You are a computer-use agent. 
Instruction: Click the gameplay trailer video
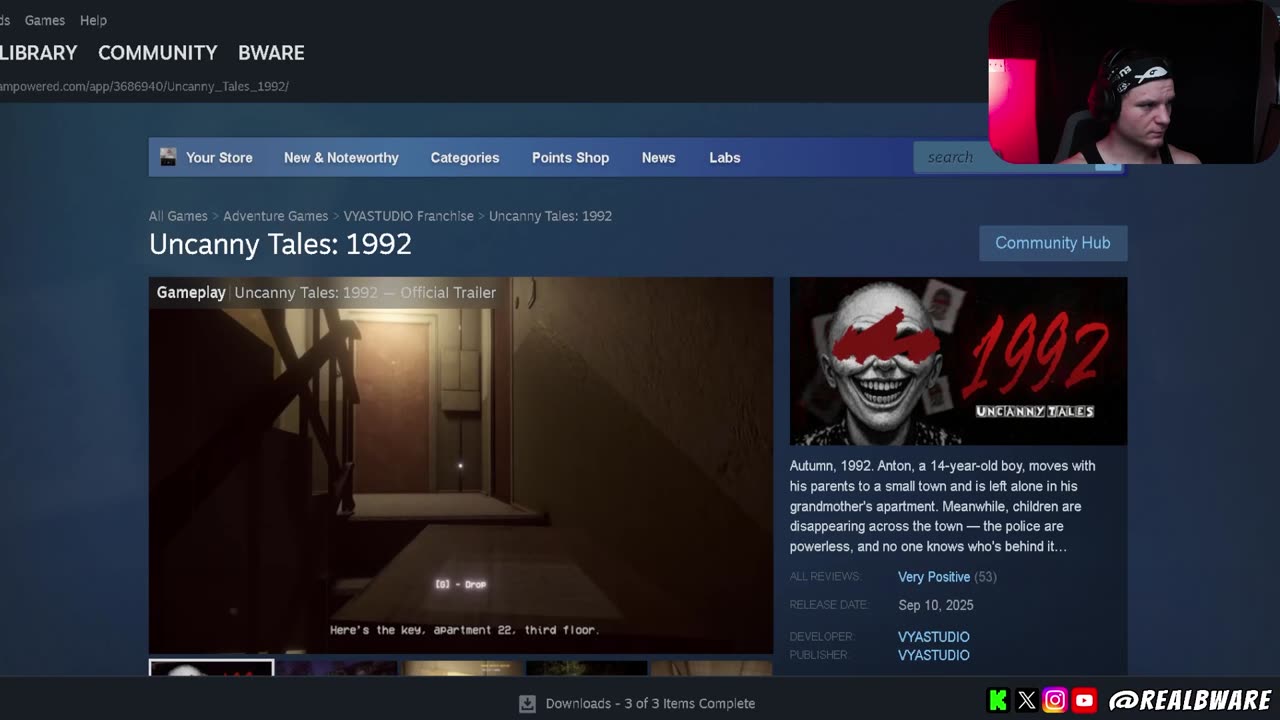[461, 465]
